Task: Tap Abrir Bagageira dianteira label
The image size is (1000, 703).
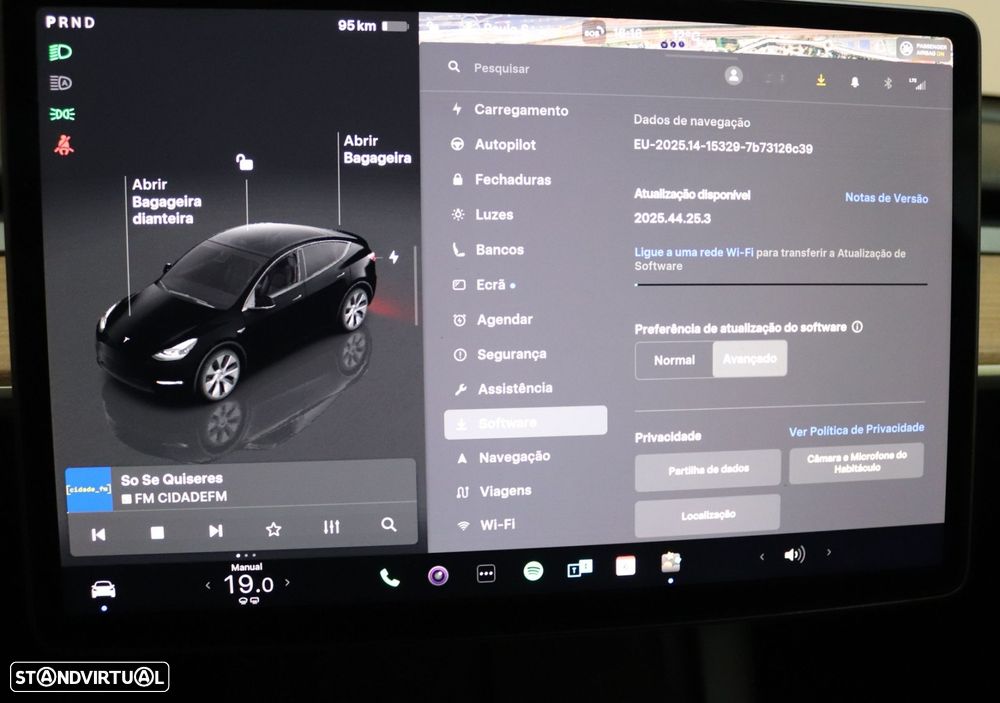Action: [166, 202]
